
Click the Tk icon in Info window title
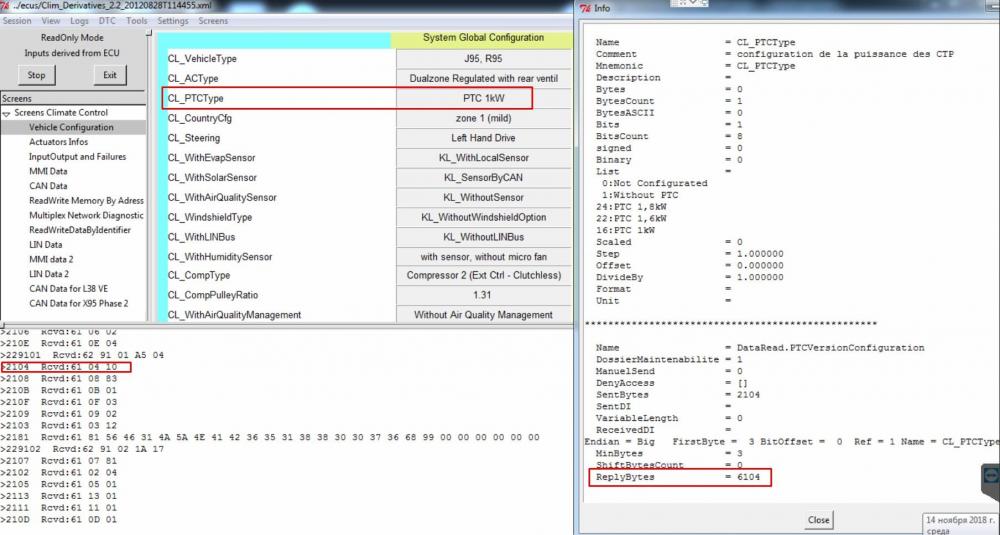(585, 8)
